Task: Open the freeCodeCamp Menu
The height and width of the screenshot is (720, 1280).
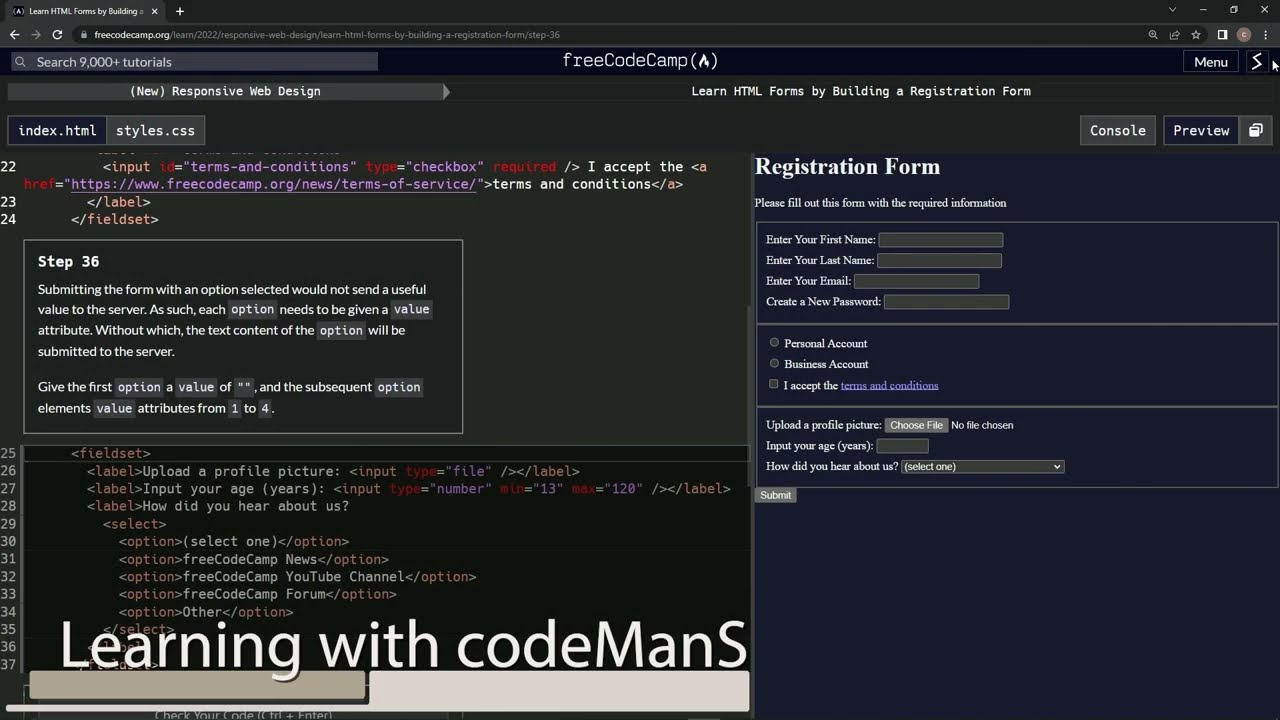Action: (1210, 62)
